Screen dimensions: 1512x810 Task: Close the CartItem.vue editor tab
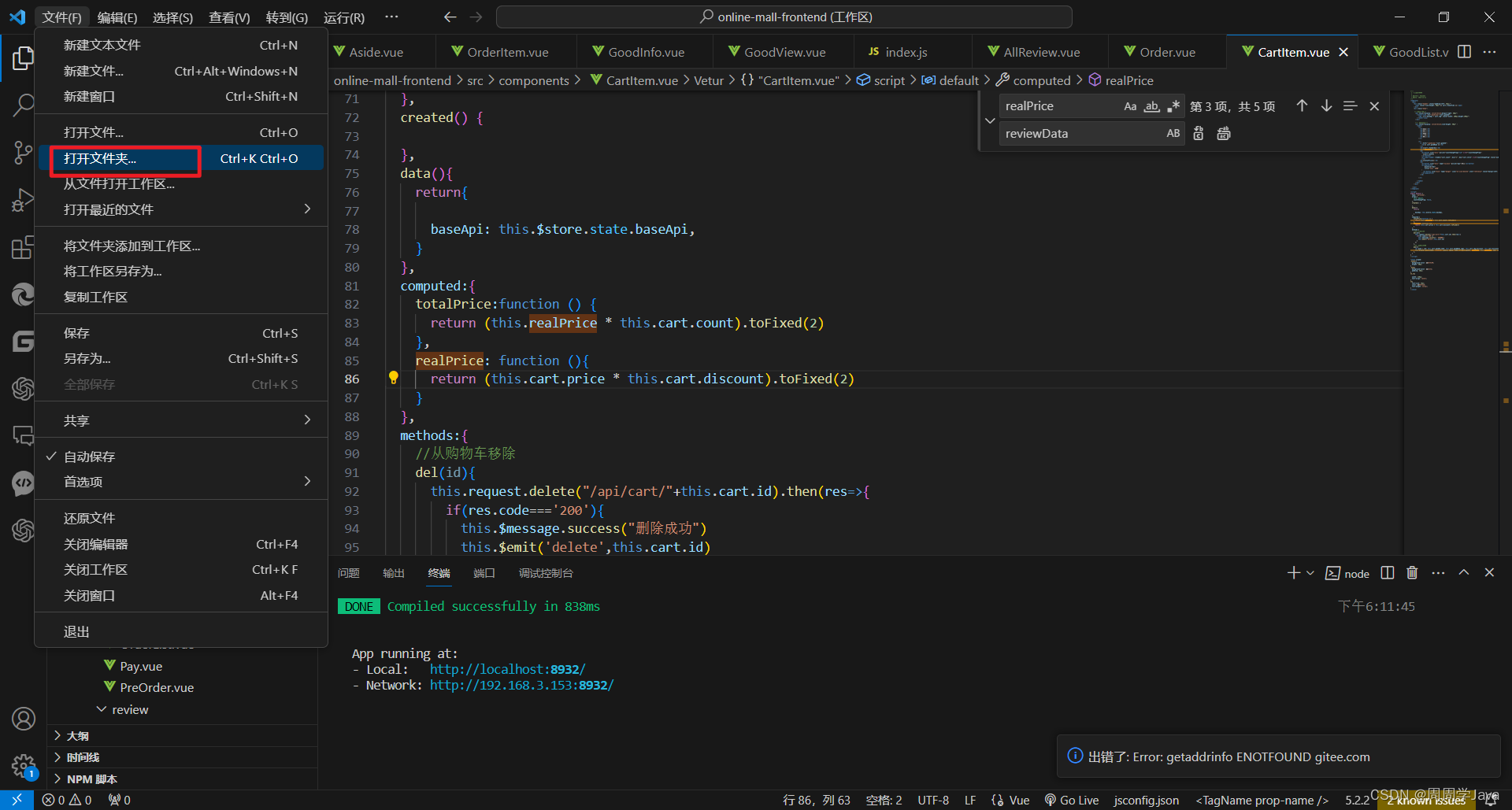coord(1343,52)
